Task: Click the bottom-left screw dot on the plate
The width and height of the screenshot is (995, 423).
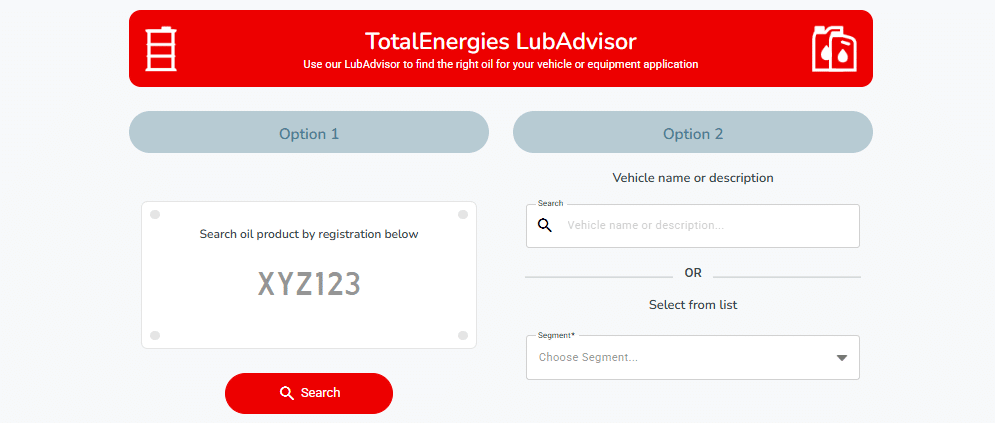Action: [x=155, y=335]
